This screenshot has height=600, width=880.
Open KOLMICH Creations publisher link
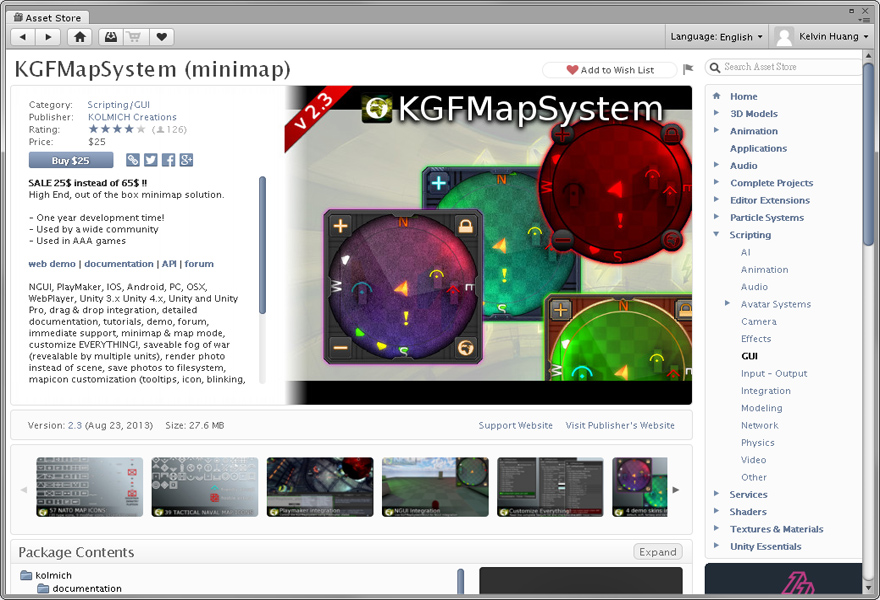click(x=132, y=117)
